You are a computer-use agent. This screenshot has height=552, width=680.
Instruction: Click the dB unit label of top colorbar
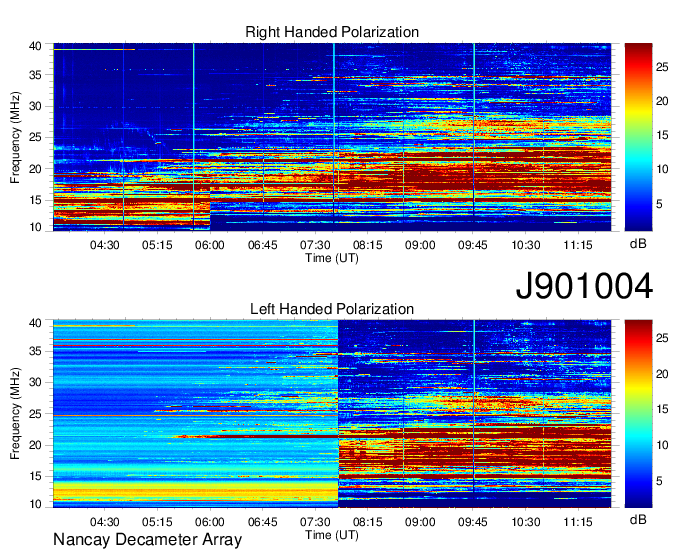638,244
